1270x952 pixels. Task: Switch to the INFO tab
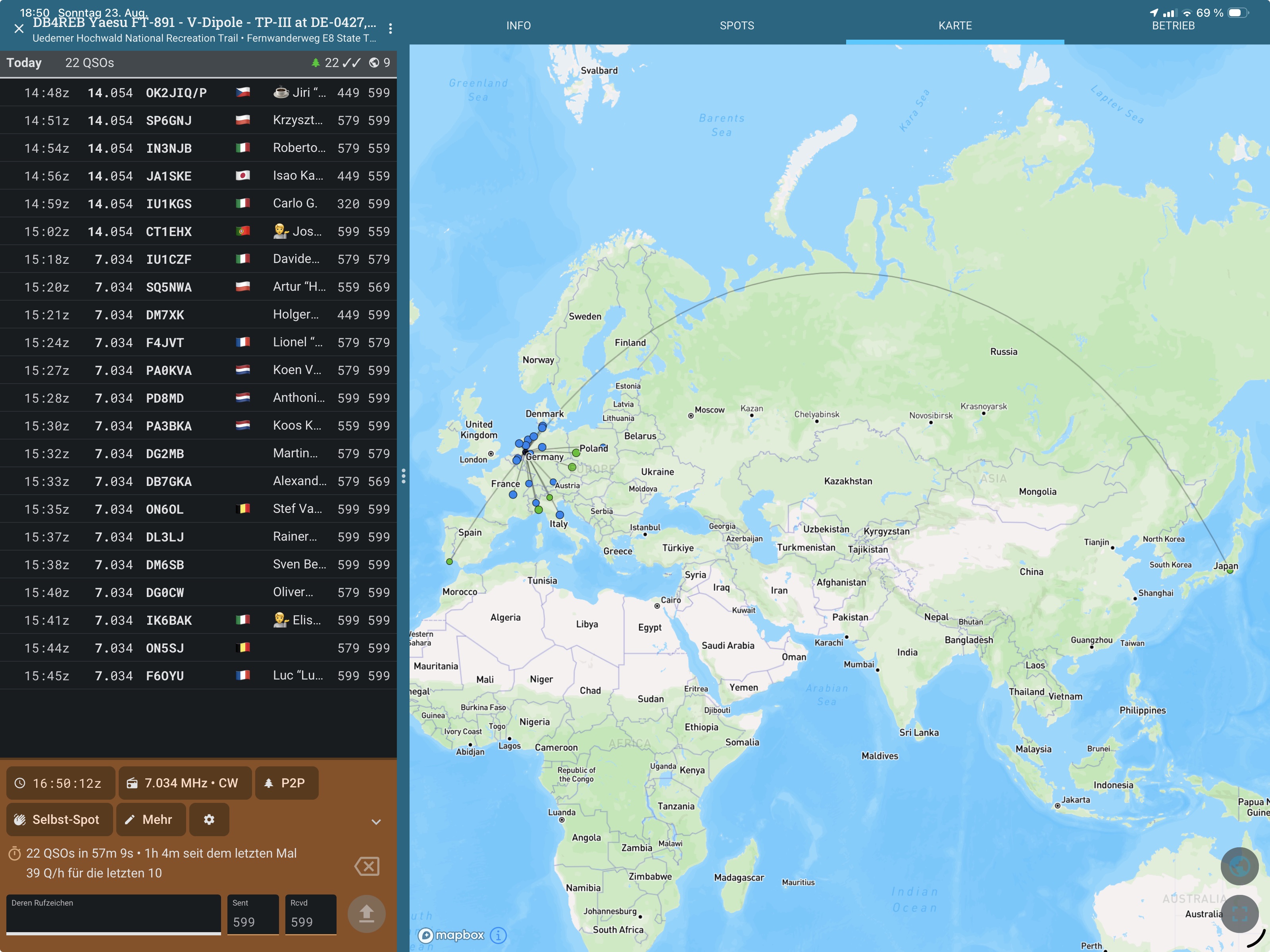click(x=518, y=26)
